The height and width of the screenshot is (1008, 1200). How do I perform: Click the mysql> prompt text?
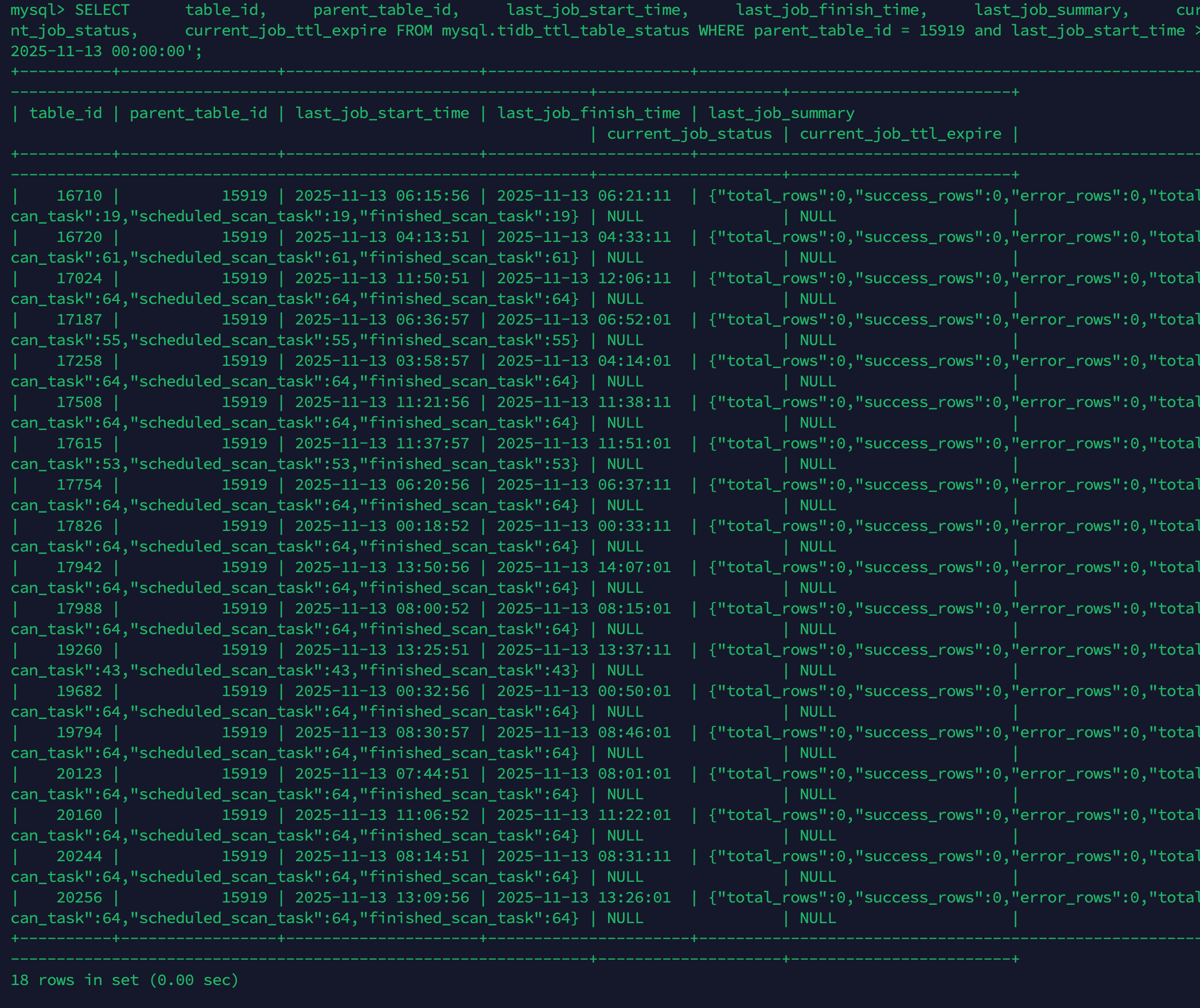point(37,10)
